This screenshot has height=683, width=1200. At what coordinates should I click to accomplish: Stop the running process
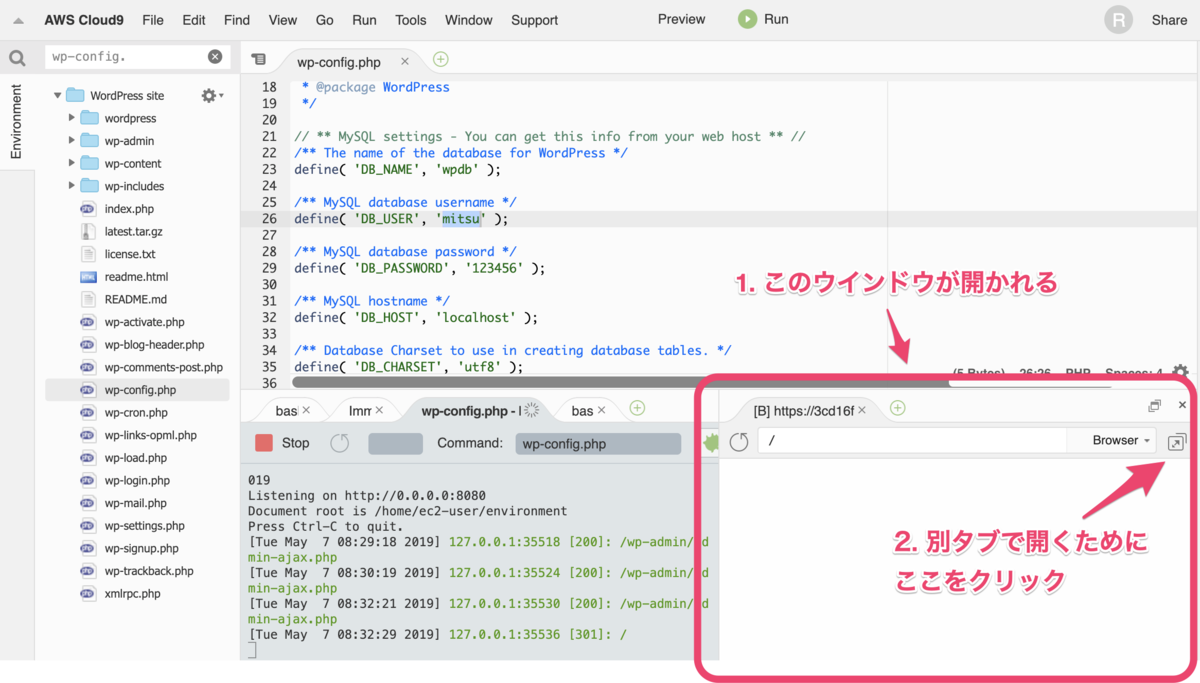tap(282, 443)
